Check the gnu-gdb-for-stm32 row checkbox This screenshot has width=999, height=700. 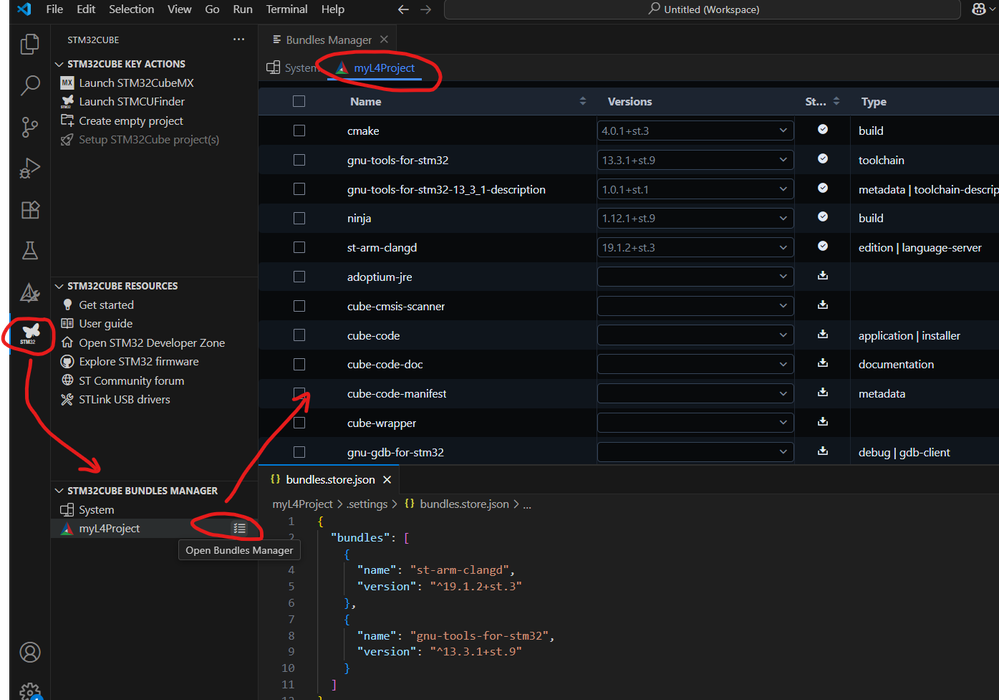tap(299, 452)
